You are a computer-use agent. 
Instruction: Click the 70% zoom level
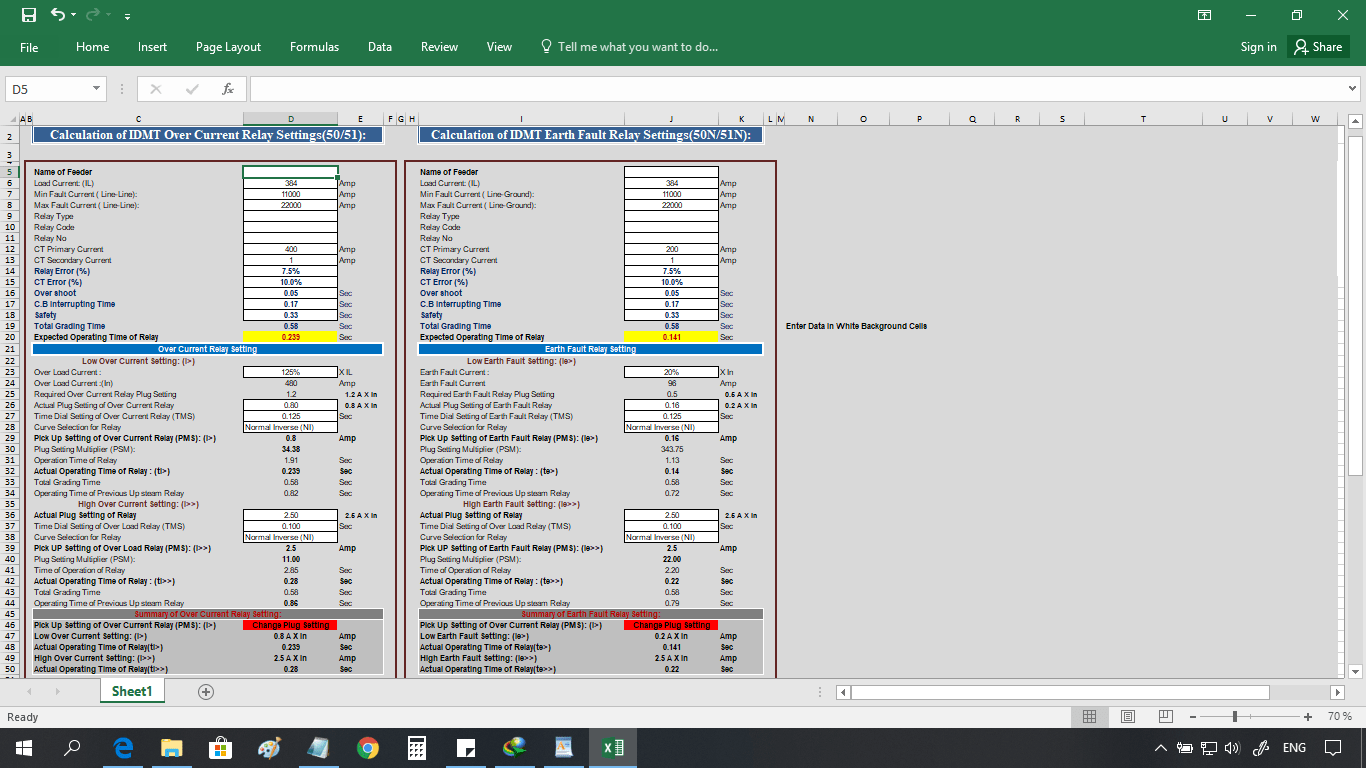(1340, 717)
